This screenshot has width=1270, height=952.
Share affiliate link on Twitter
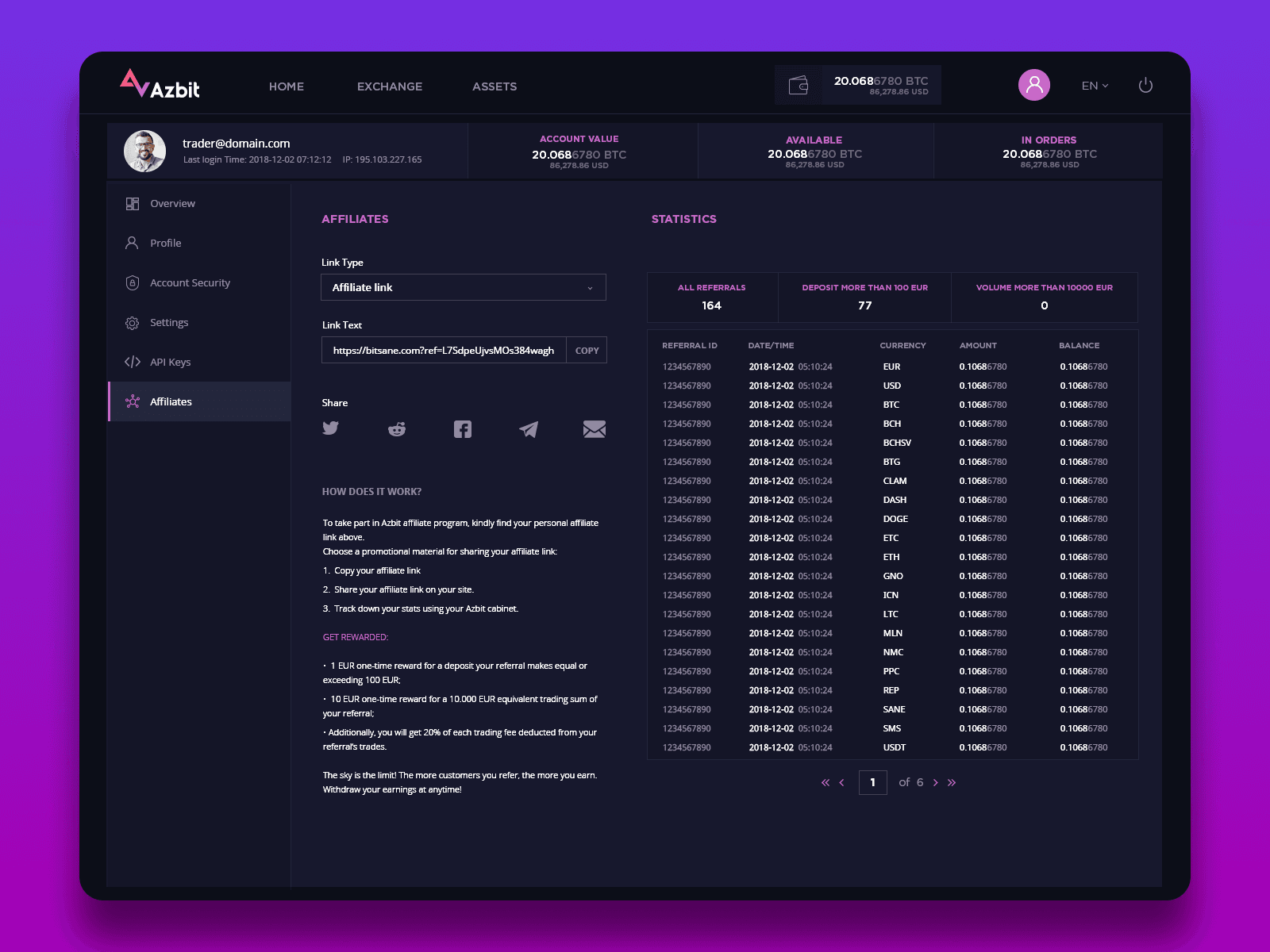(x=331, y=428)
